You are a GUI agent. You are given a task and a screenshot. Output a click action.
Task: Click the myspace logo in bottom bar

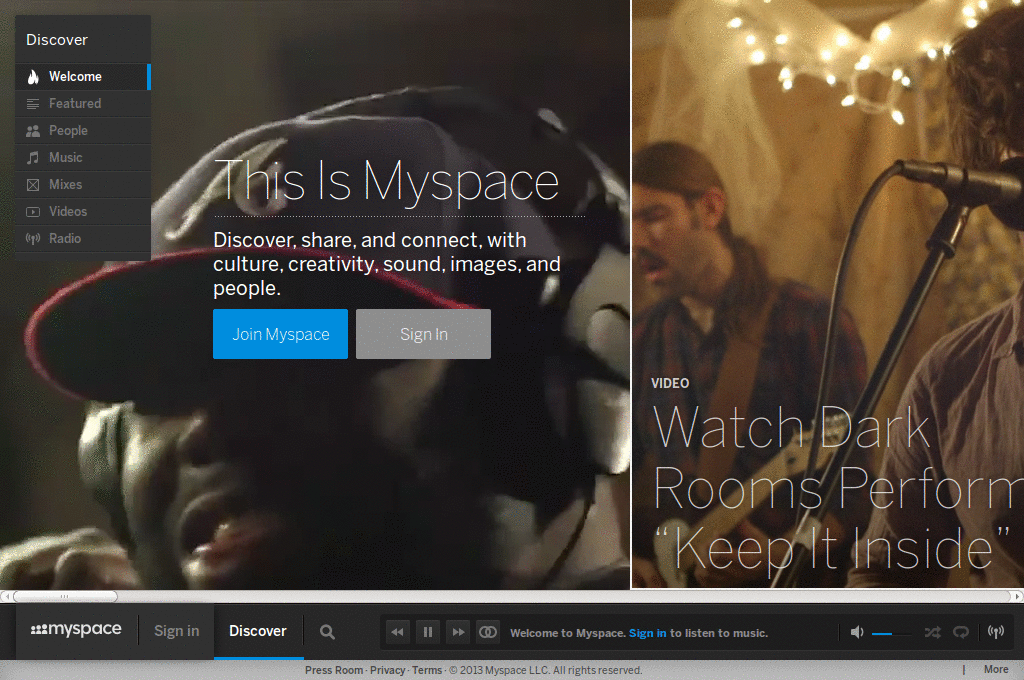point(76,630)
